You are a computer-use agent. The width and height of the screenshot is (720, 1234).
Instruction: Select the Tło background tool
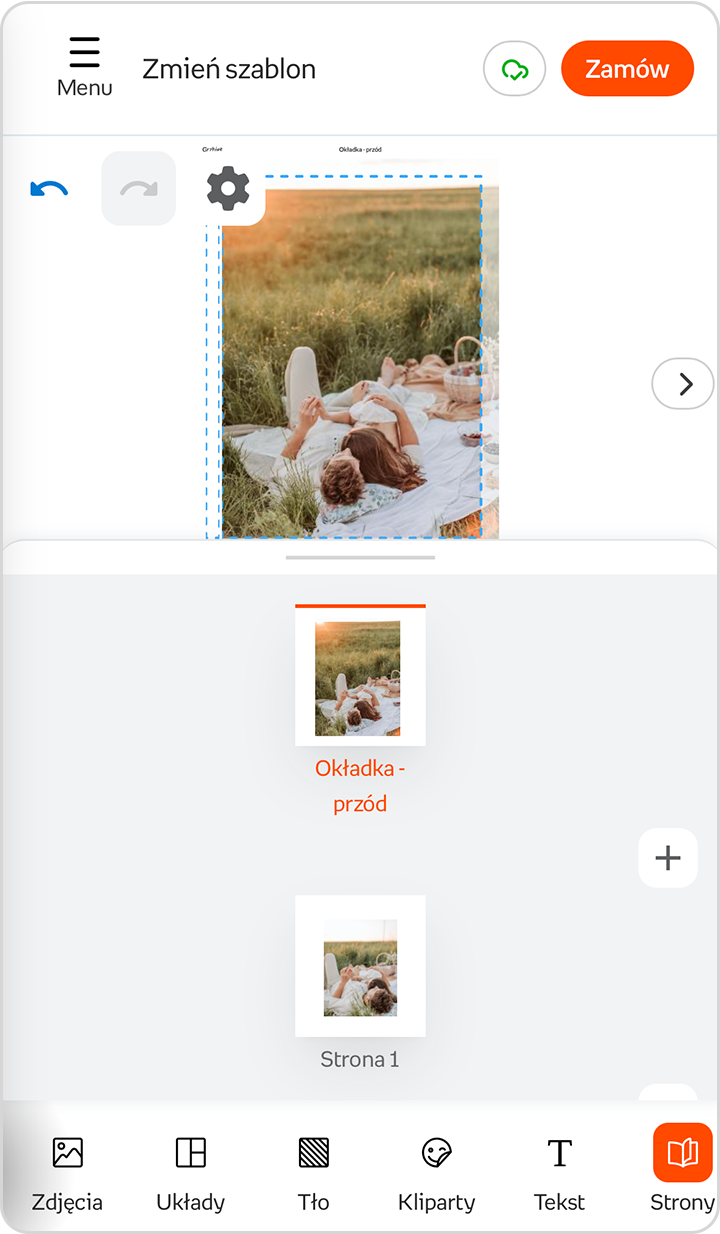coord(314,1168)
